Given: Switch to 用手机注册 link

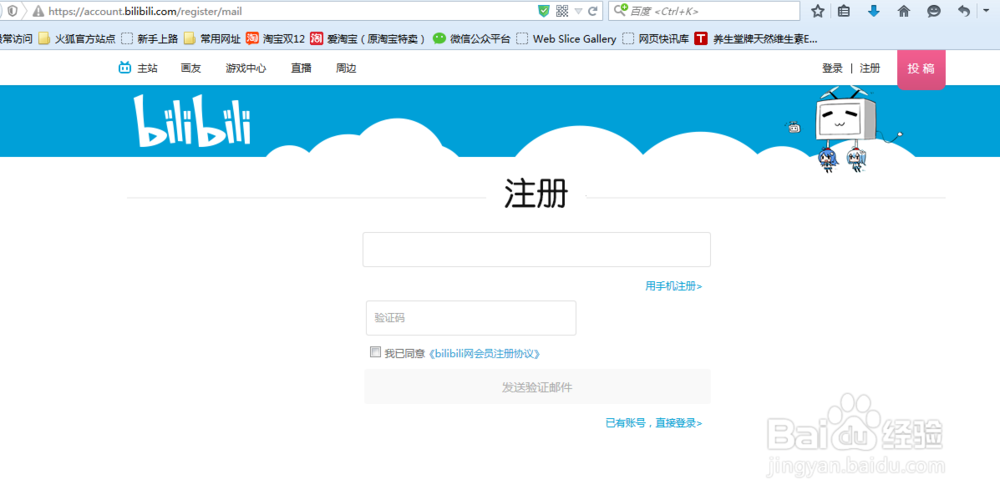Looking at the screenshot, I should click(673, 286).
